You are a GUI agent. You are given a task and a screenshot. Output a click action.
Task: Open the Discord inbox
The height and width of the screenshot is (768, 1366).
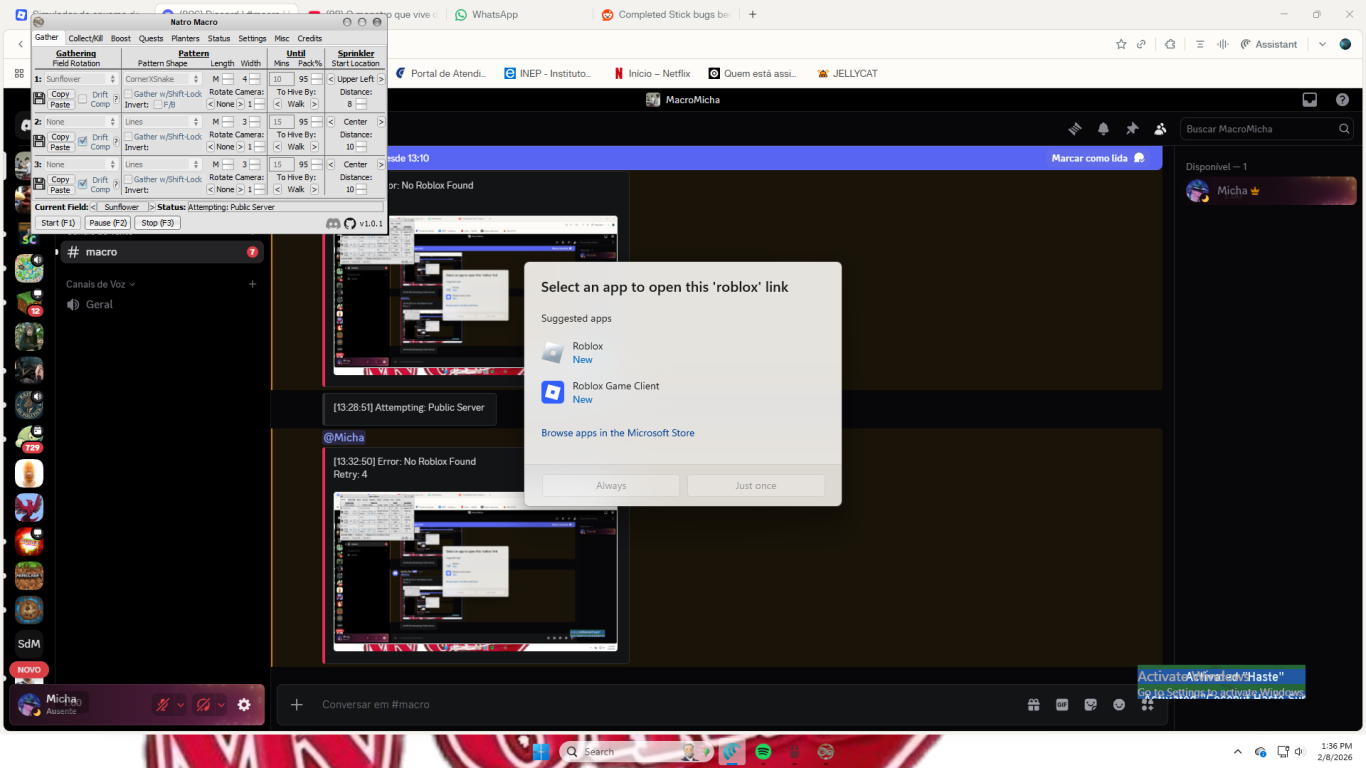pos(1309,100)
